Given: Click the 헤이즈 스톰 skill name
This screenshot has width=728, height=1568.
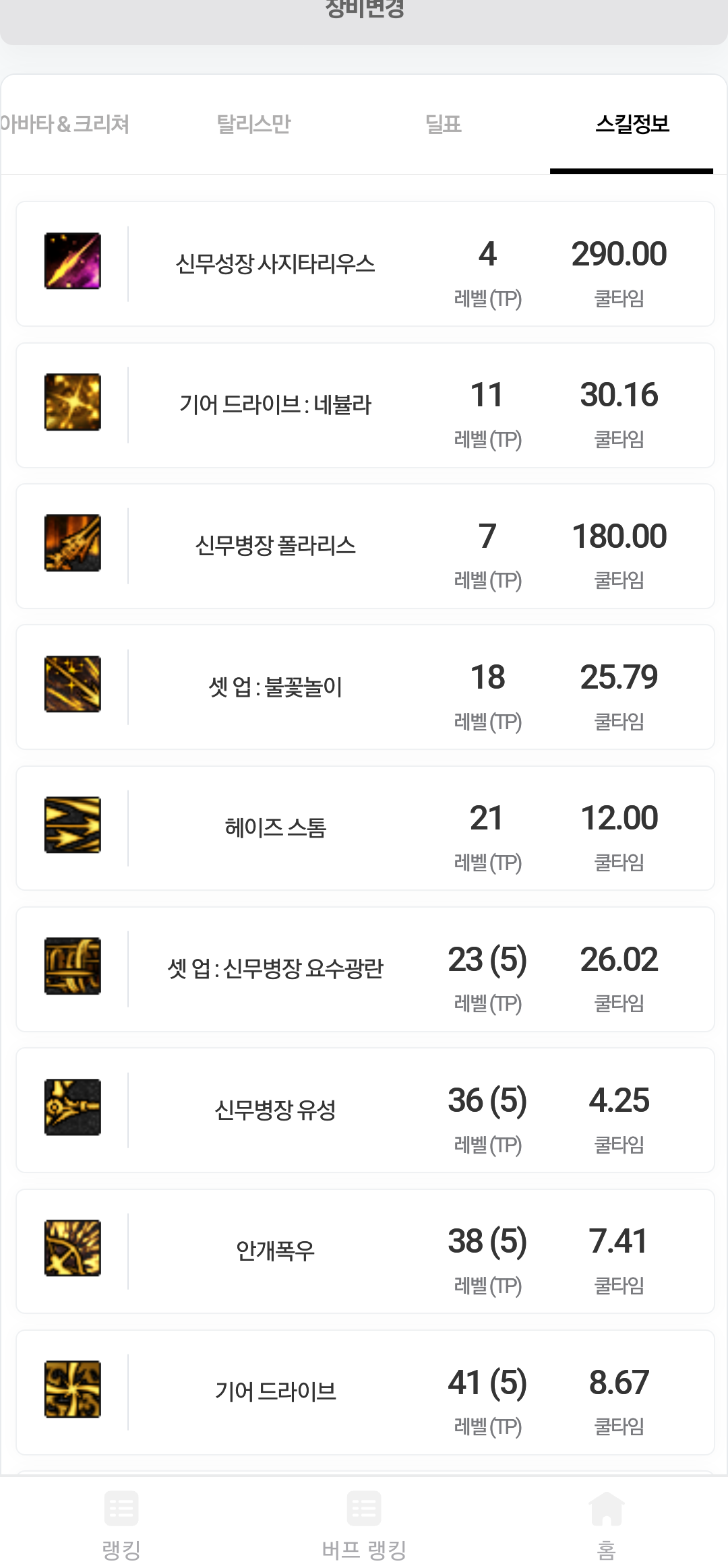Looking at the screenshot, I should coord(275,827).
